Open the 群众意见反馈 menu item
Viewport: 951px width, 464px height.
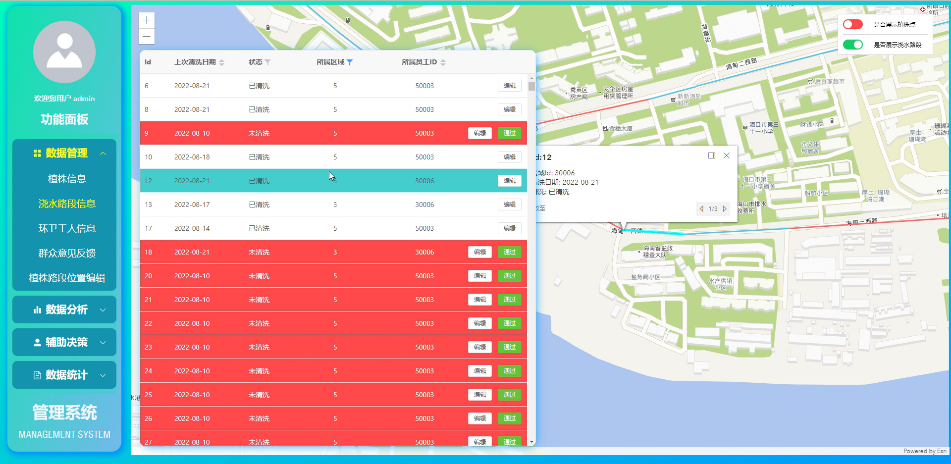click(67, 253)
